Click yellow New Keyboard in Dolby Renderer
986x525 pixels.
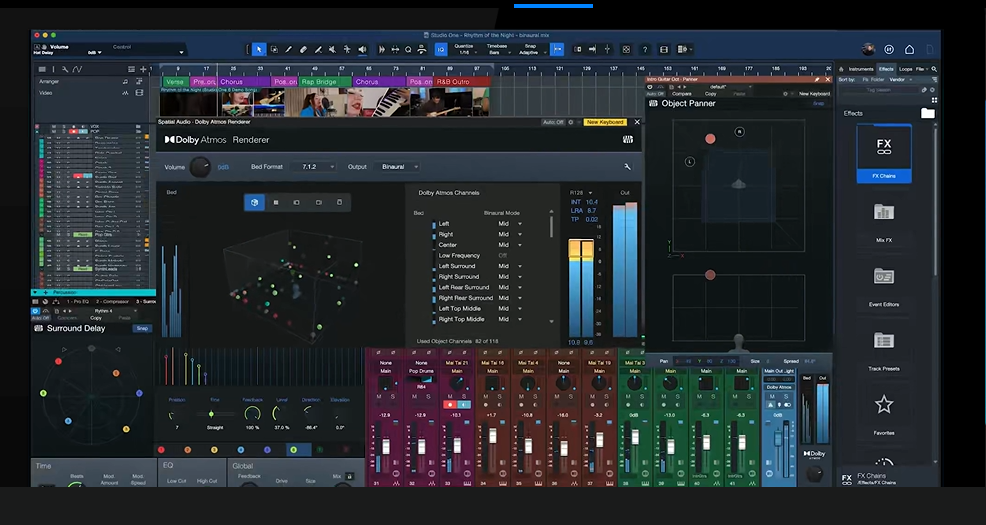click(x=605, y=122)
